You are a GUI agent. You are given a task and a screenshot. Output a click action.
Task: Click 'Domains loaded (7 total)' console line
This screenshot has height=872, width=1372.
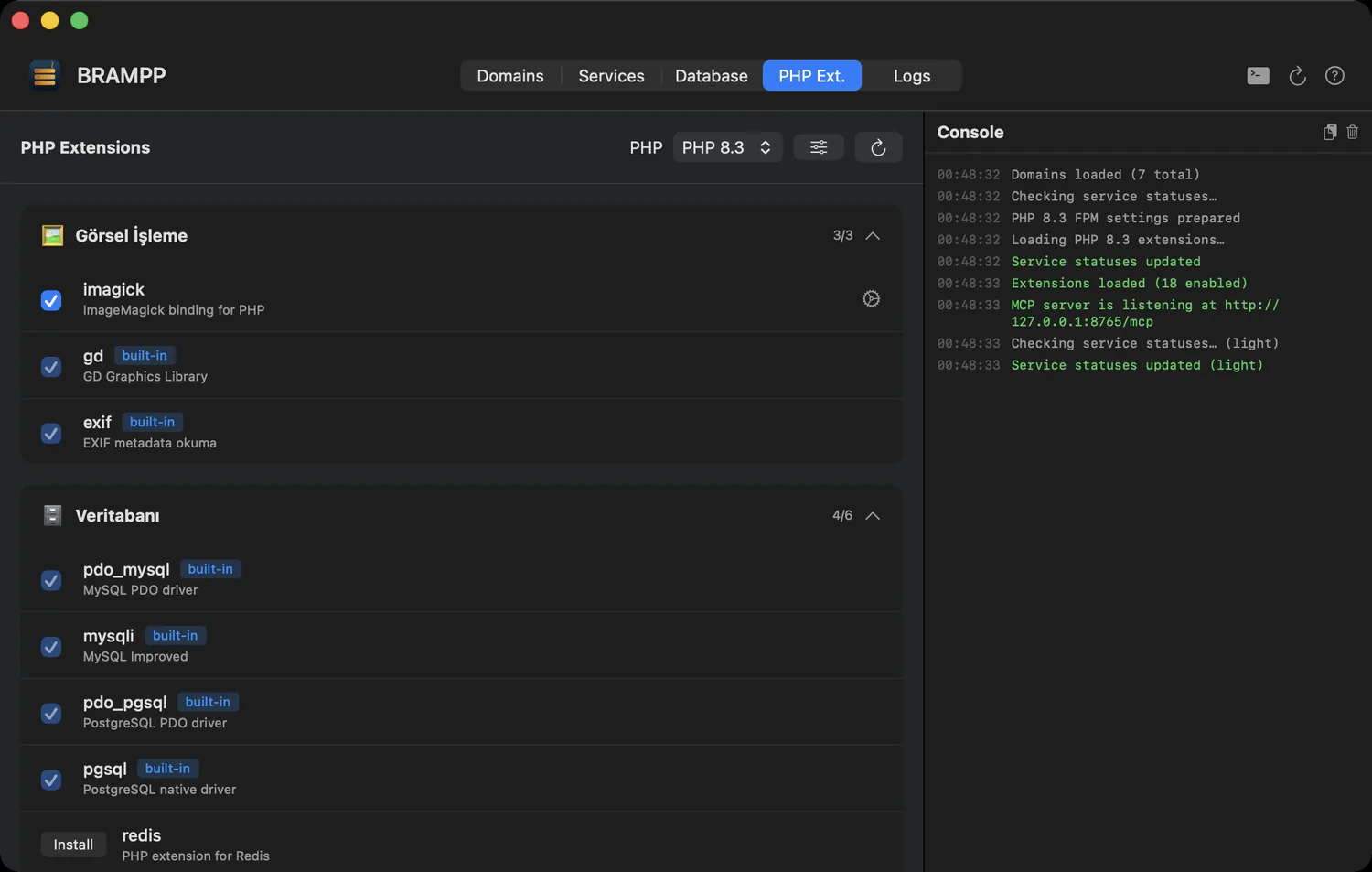pyautogui.click(x=1105, y=174)
